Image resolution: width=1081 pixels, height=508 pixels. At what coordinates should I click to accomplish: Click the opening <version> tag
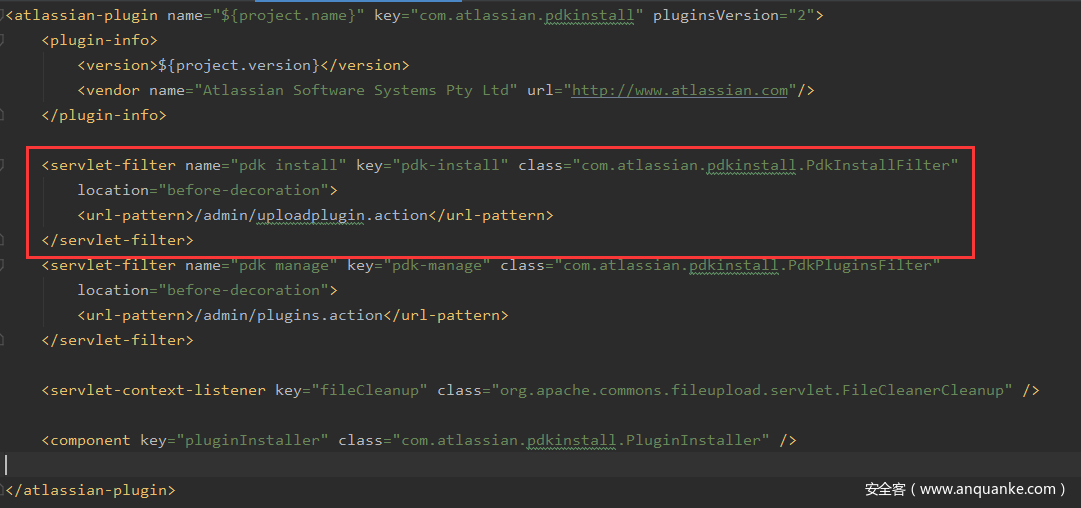click(117, 65)
